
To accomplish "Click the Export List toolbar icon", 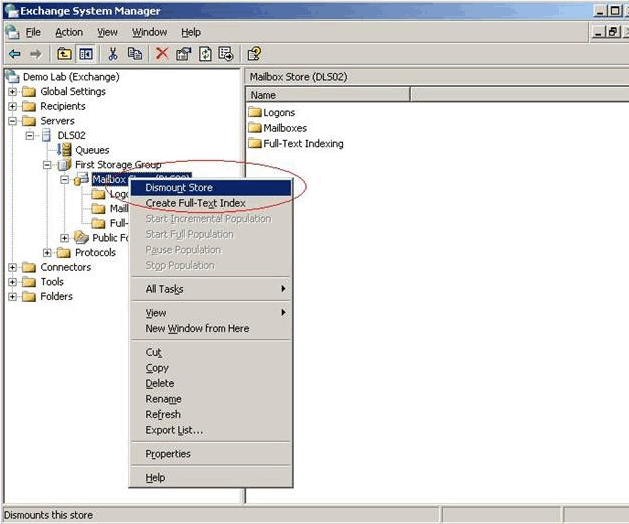I will click(x=226, y=54).
